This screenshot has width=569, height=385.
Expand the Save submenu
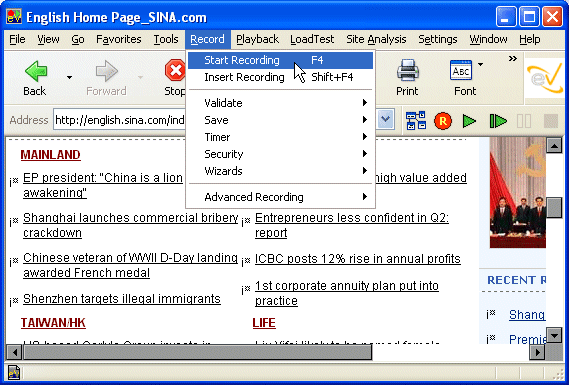click(281, 120)
